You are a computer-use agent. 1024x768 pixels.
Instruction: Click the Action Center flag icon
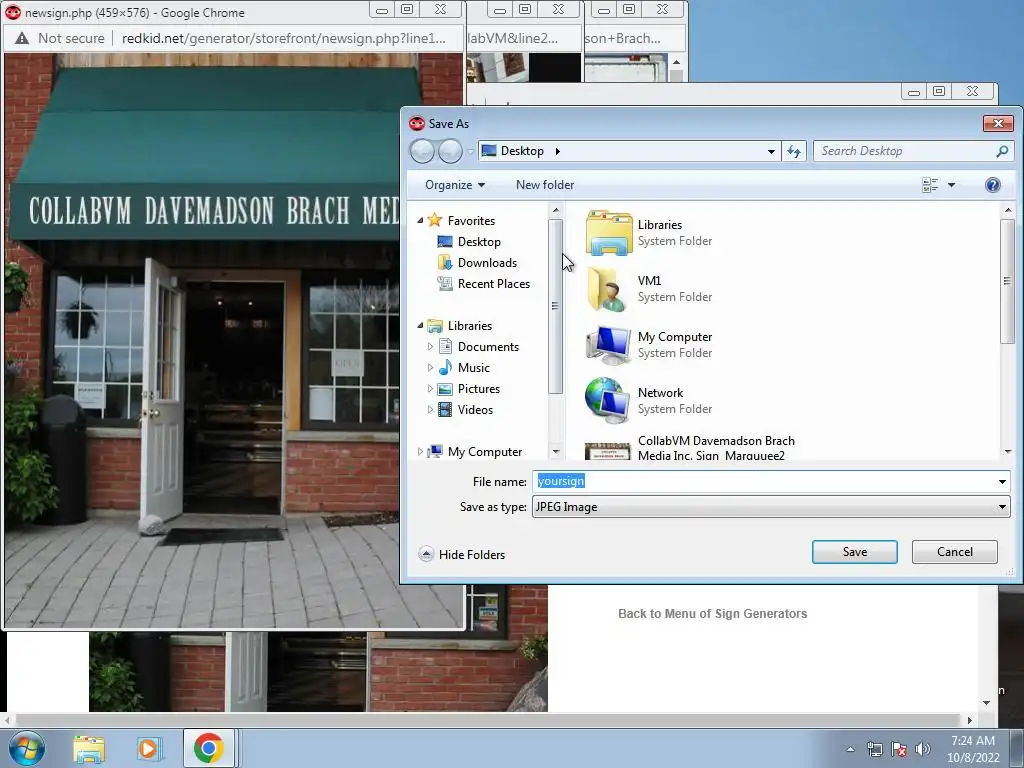click(899, 749)
